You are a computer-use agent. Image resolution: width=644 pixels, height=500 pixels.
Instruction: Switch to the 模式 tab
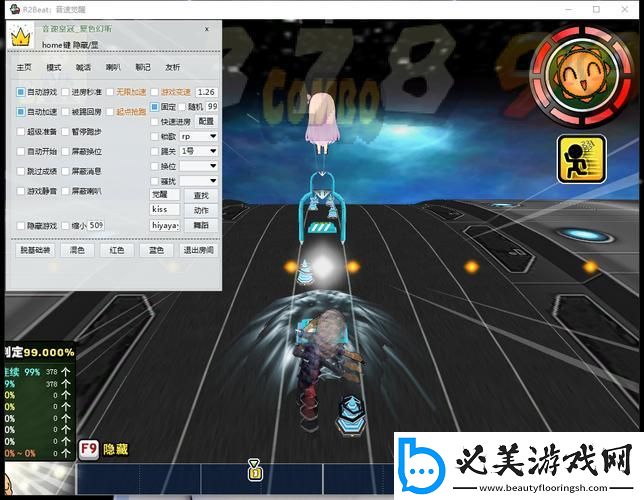tap(54, 67)
